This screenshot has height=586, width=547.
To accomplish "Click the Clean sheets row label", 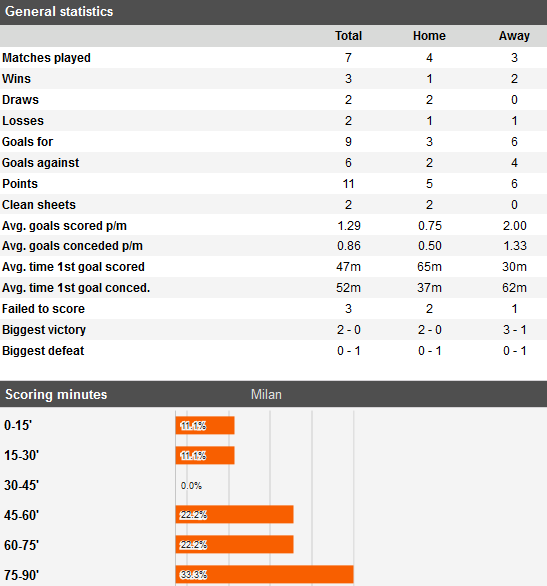I will click(x=39, y=204).
